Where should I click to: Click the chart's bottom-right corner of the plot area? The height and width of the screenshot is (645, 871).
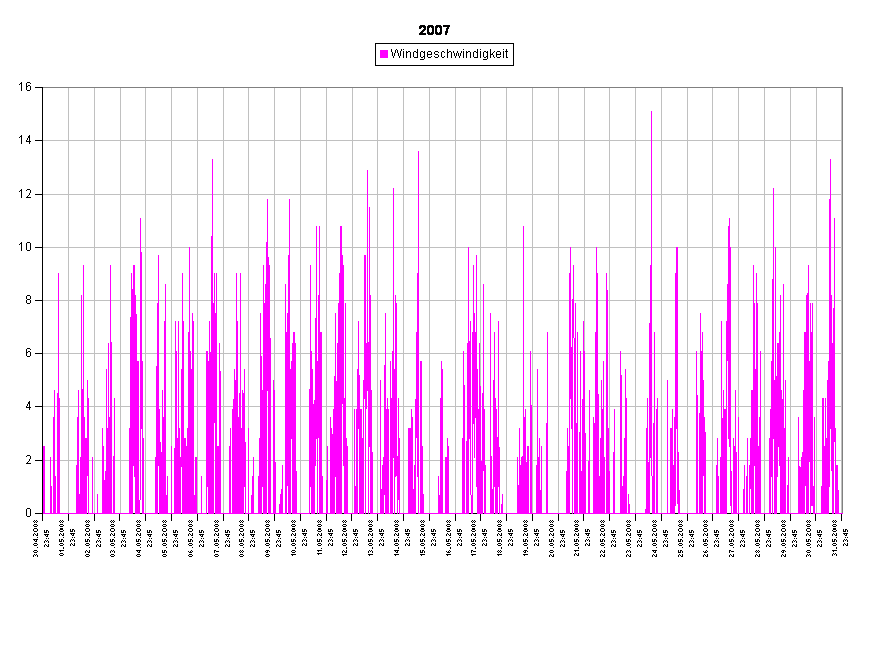[842, 513]
